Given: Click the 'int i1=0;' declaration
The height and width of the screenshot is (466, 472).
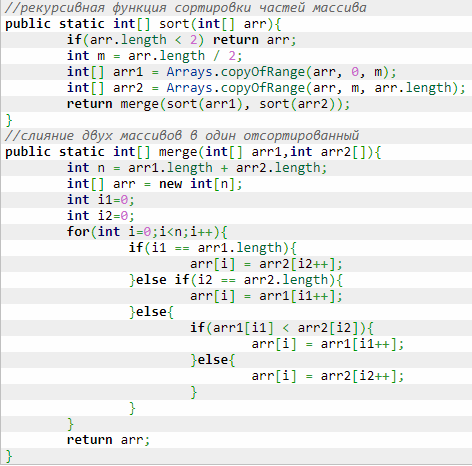Looking at the screenshot, I should pos(101,200).
